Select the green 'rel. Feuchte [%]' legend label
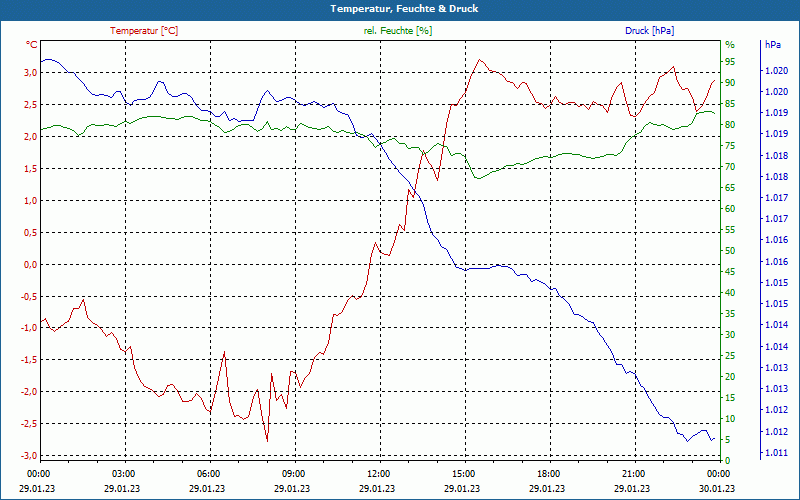This screenshot has height=500, width=800. [x=397, y=31]
